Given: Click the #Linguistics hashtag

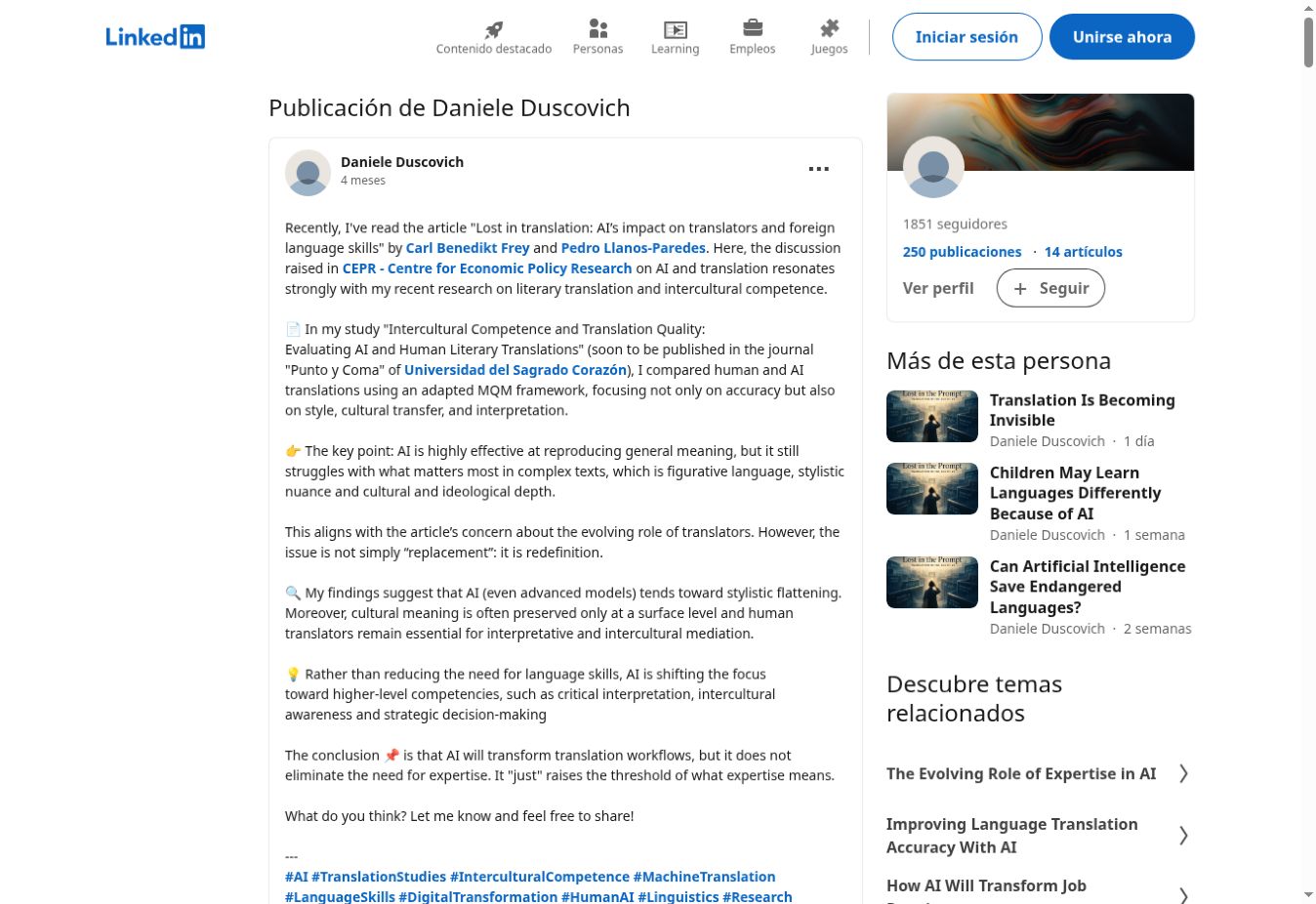Looking at the screenshot, I should tap(679, 896).
